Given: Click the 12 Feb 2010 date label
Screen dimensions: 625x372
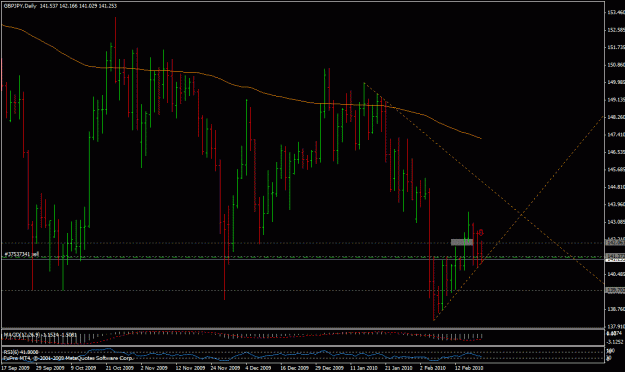Looking at the screenshot, I should click(x=469, y=368).
